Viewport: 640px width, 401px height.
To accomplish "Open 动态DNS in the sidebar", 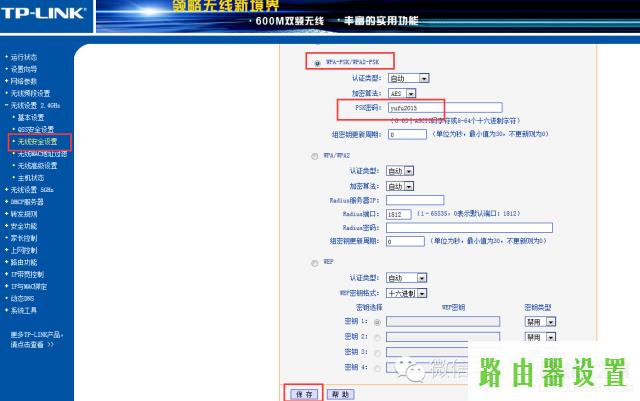I will [x=22, y=299].
